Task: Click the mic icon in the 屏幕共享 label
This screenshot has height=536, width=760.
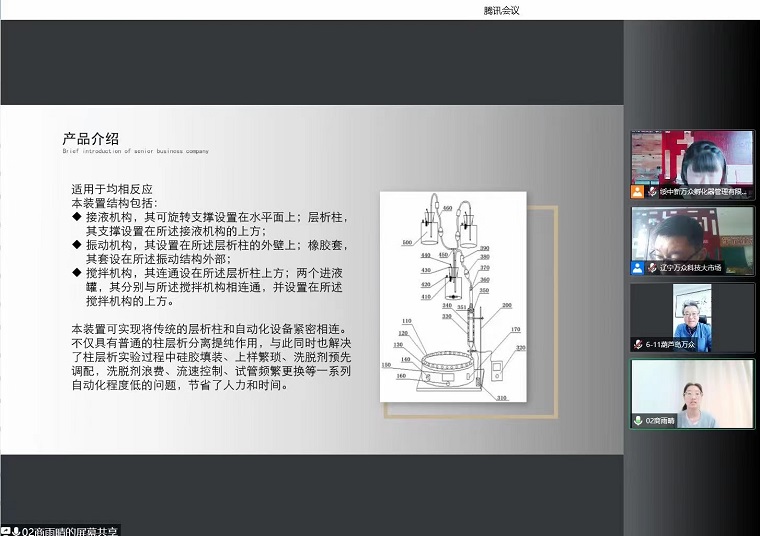Action: pyautogui.click(x=16, y=531)
